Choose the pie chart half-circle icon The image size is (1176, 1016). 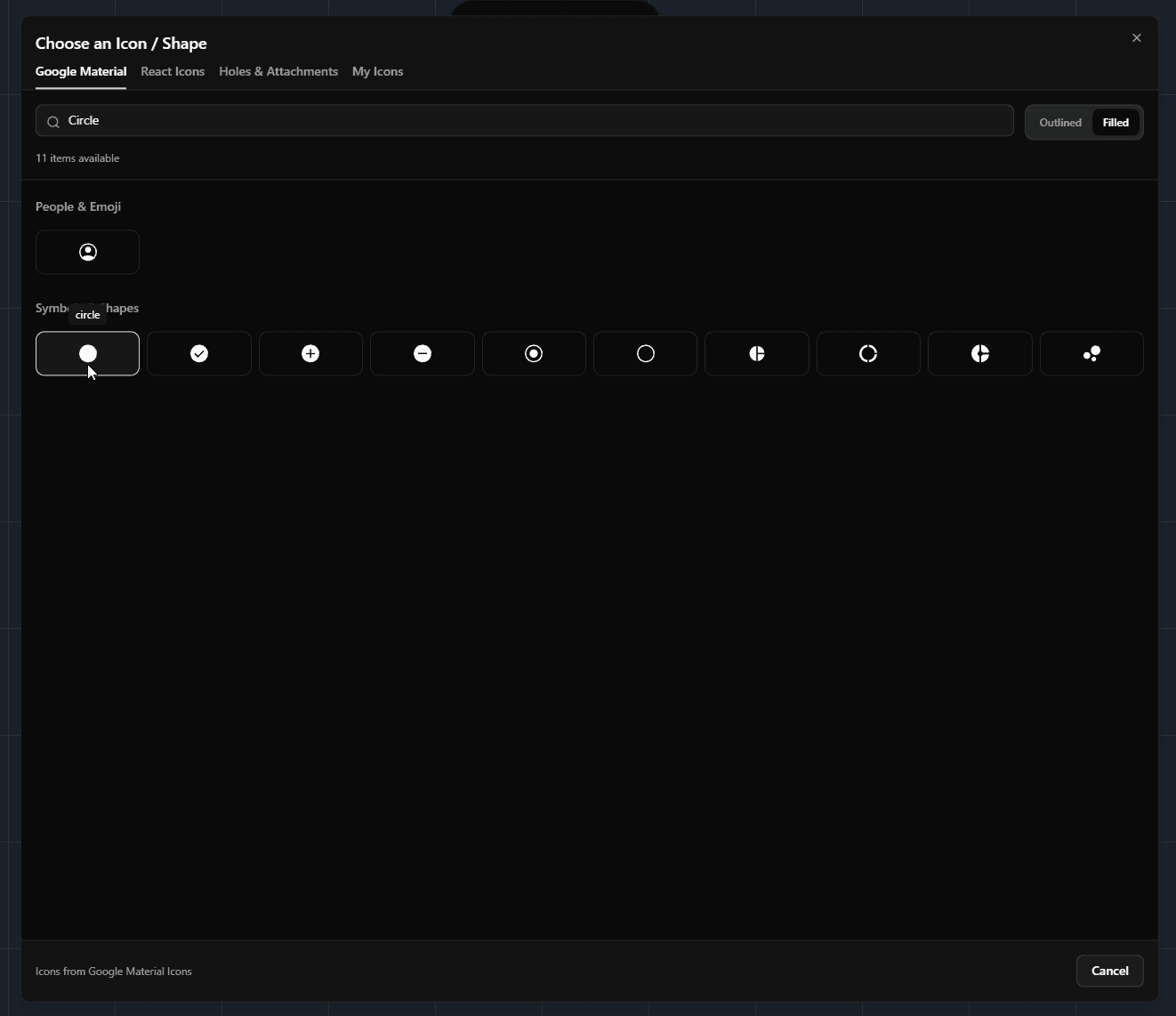click(x=757, y=353)
